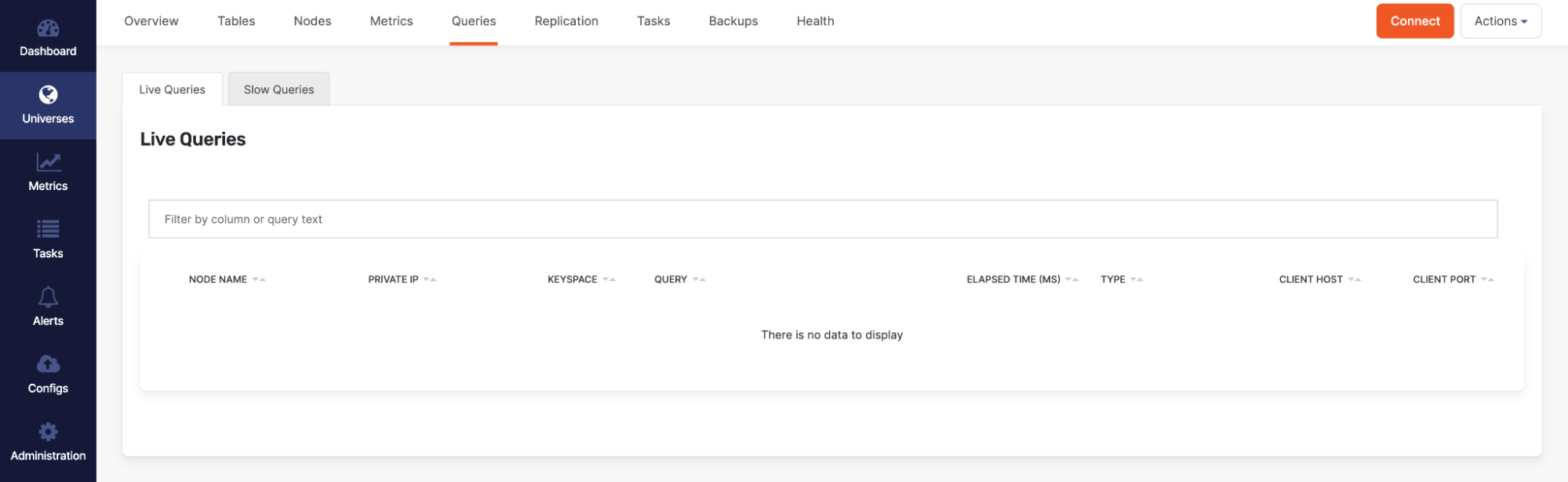
Task: Open the Administration gear icon
Action: click(x=48, y=432)
